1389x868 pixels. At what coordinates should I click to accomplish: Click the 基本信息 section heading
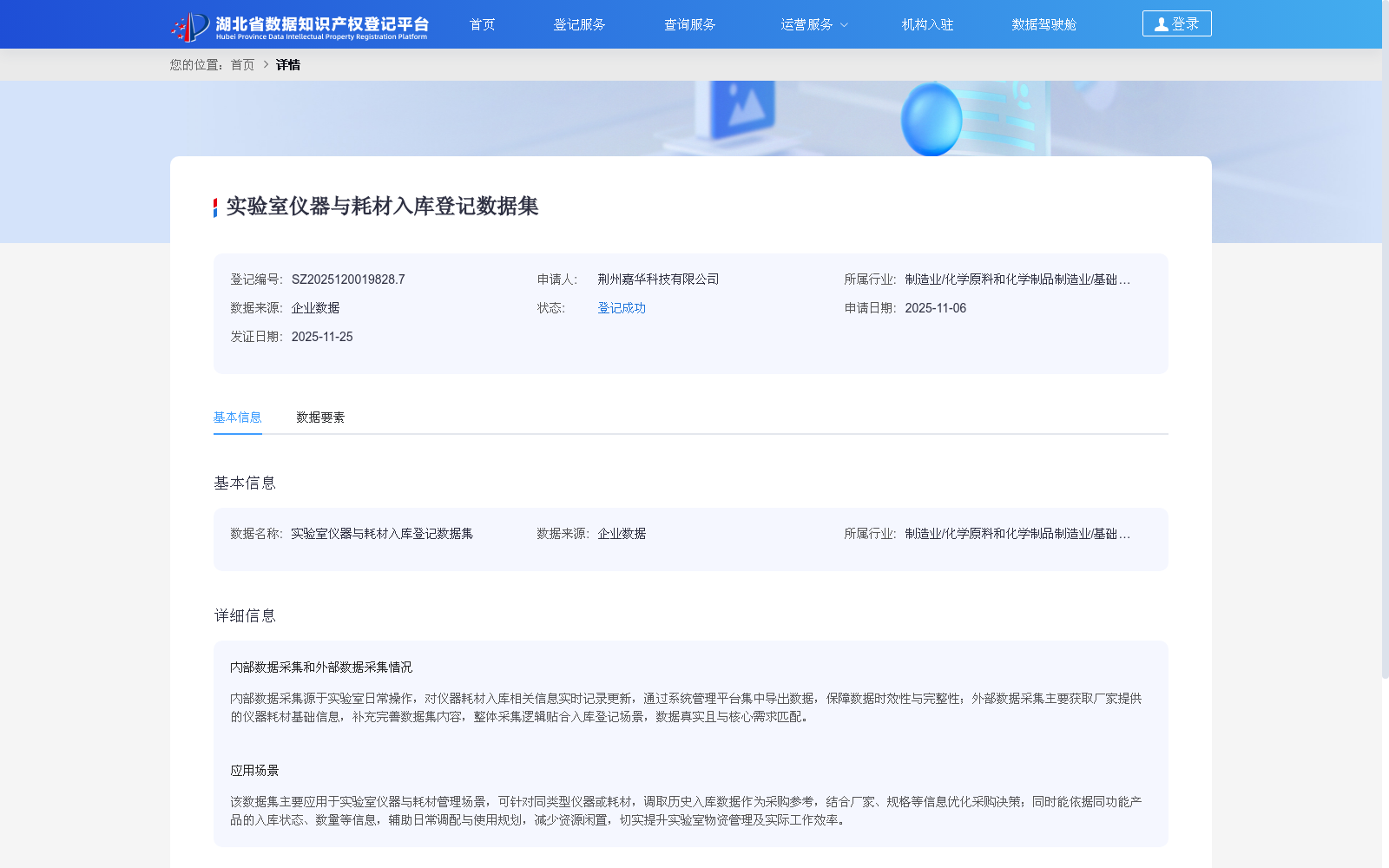coord(245,483)
